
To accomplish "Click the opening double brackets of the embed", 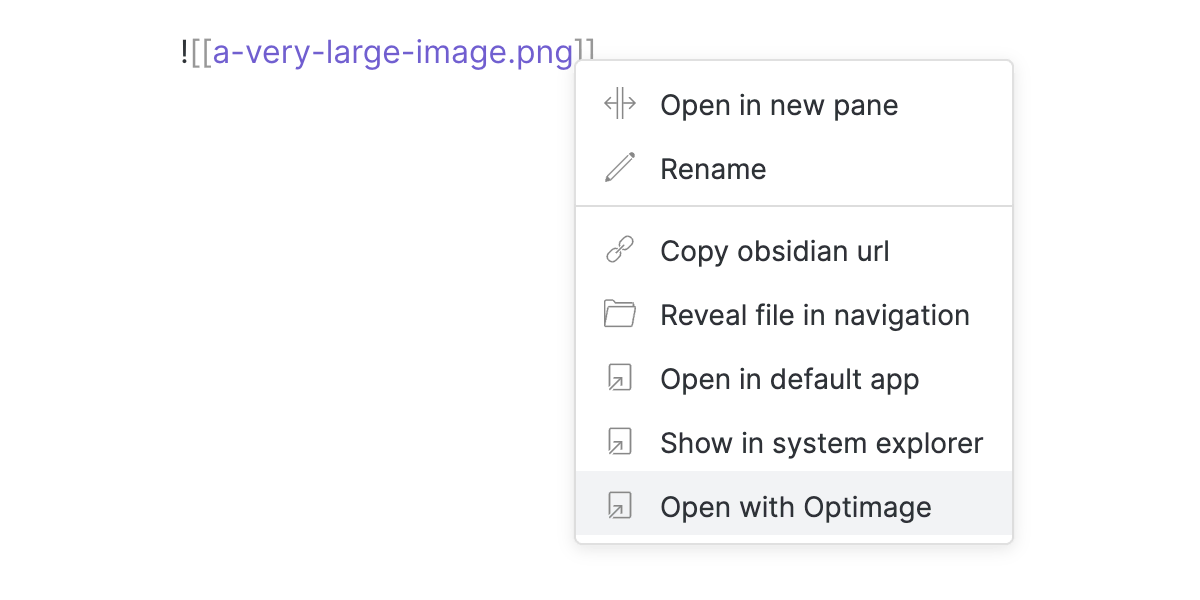I will coord(203,52).
